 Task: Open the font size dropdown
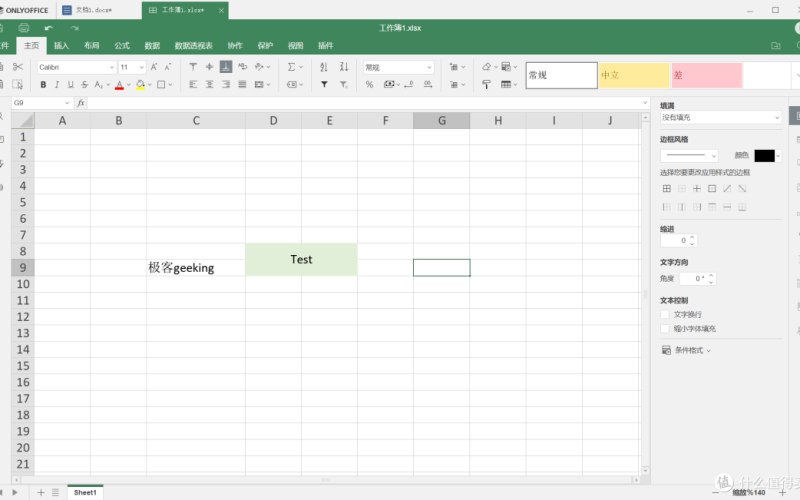pos(132,67)
